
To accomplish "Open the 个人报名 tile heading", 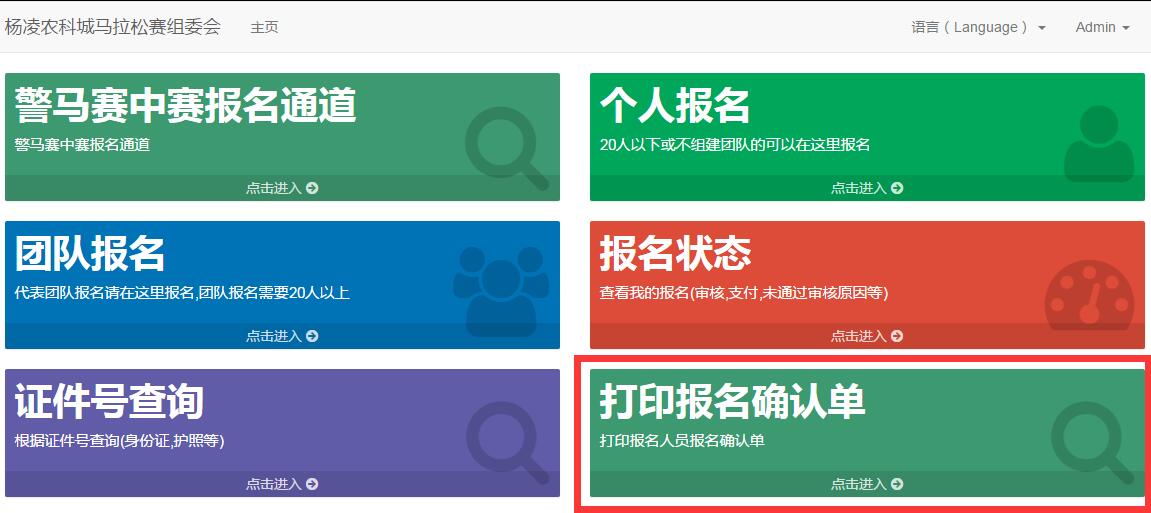I will 675,105.
